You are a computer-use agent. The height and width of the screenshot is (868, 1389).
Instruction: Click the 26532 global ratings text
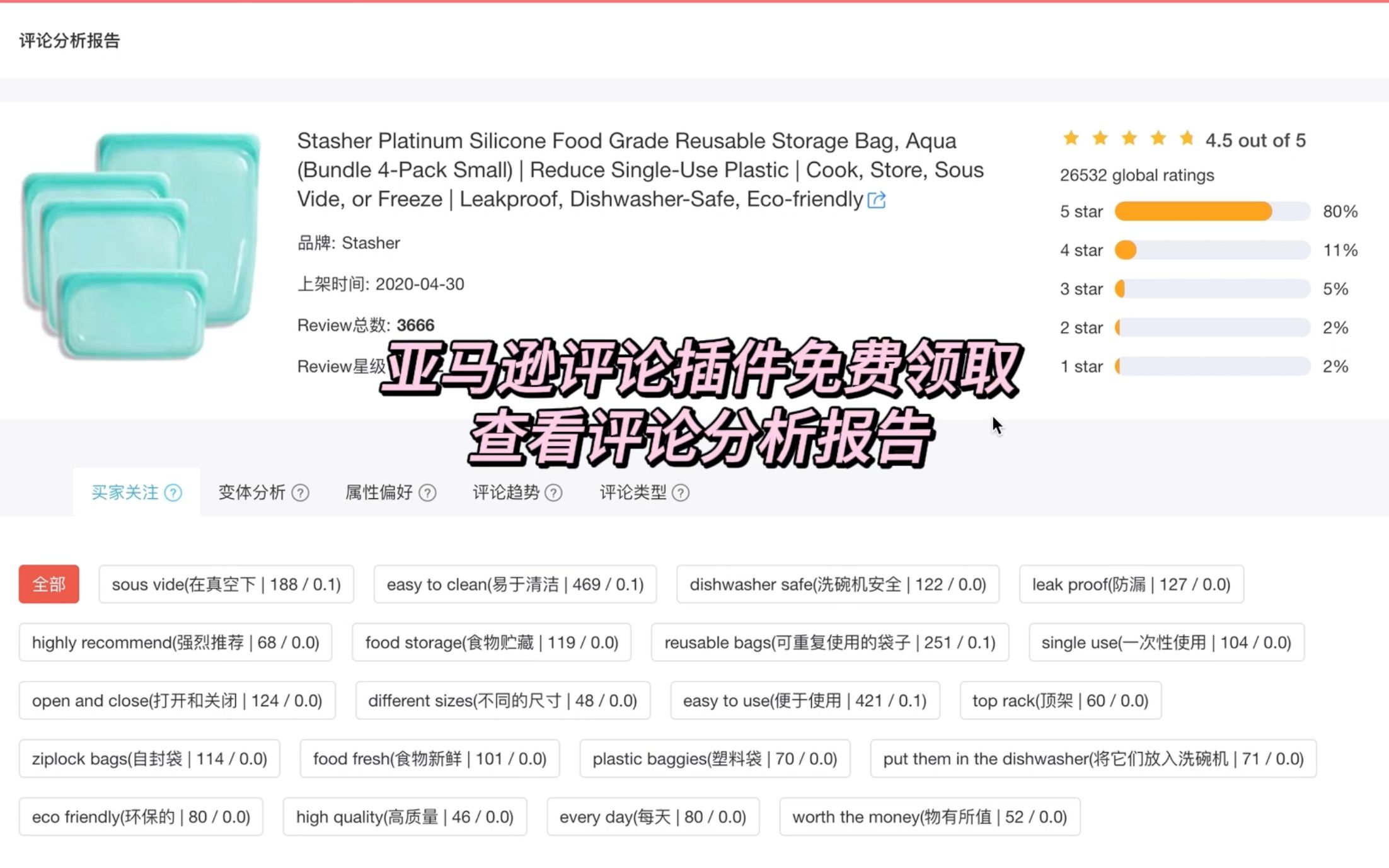point(1137,175)
